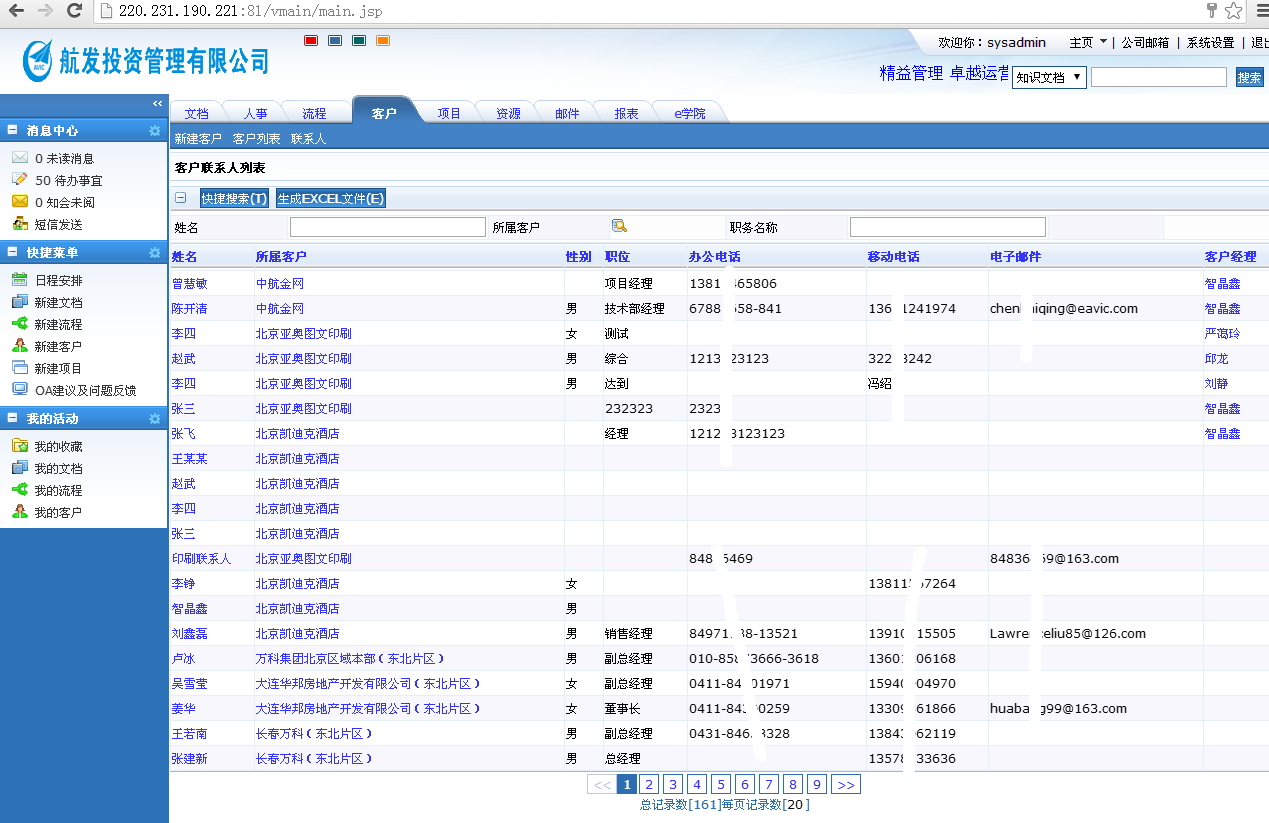The height and width of the screenshot is (823, 1269).
Task: Click the browser back arrow
Action: point(16,12)
